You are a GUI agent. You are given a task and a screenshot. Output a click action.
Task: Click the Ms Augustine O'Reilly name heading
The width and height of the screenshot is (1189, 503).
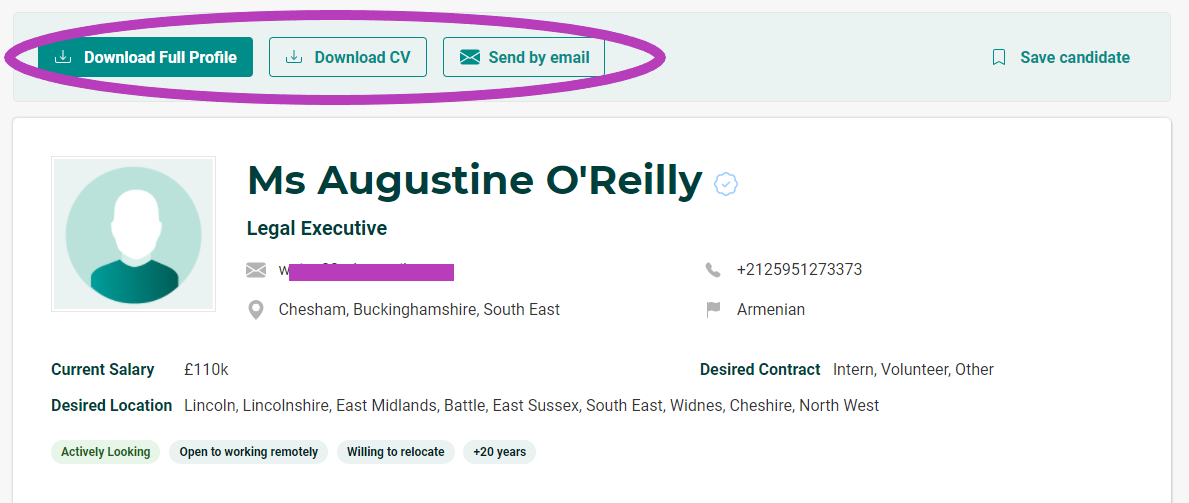[475, 181]
